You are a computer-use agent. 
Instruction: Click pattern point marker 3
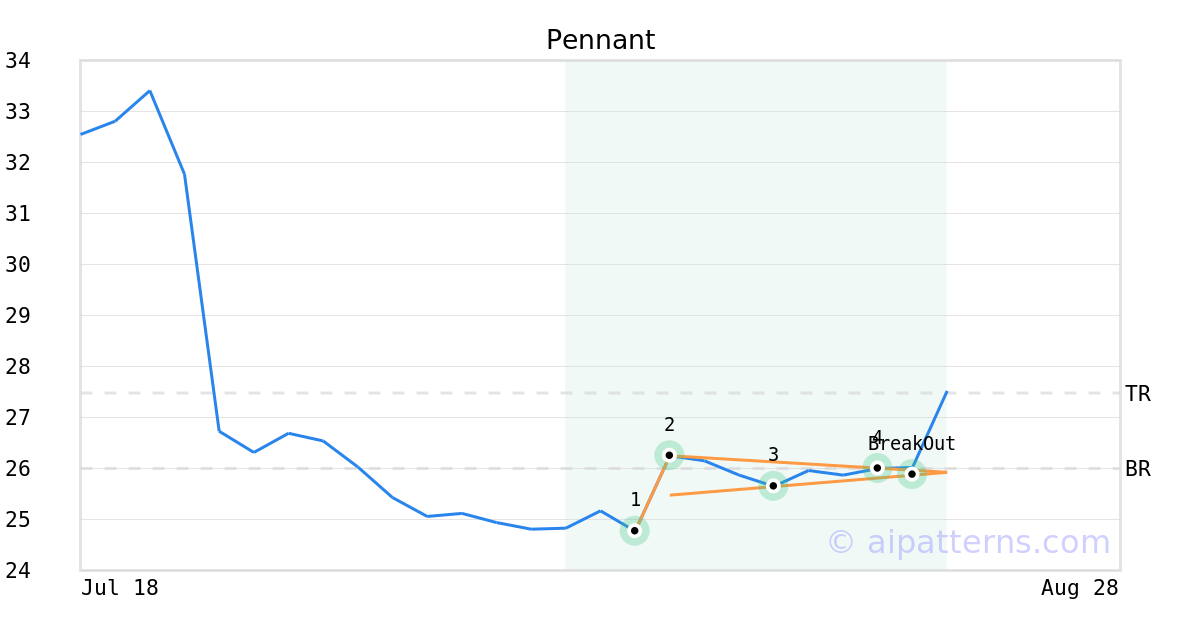(x=773, y=486)
